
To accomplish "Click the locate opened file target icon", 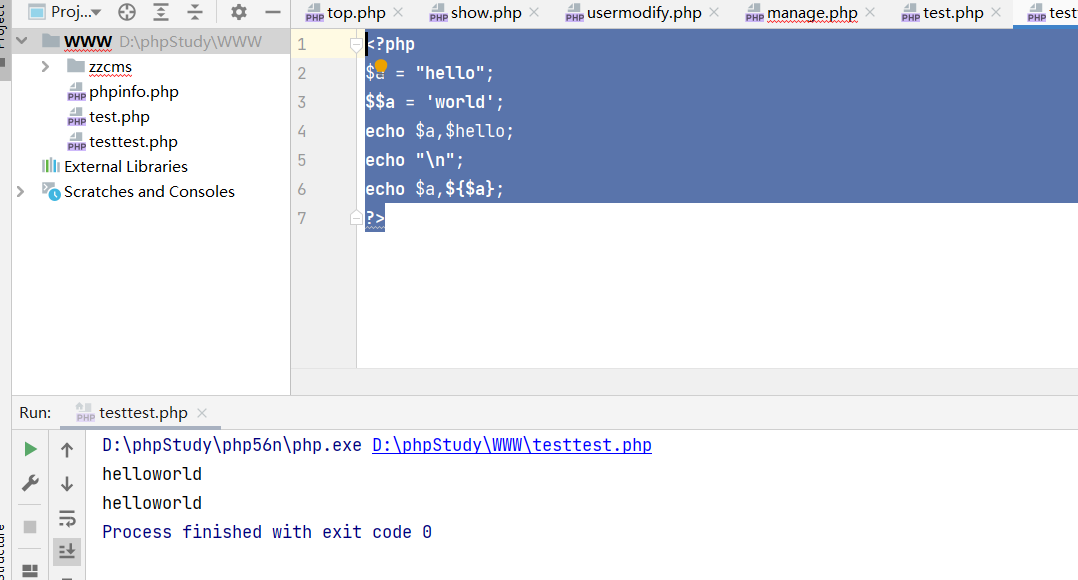I will point(127,12).
